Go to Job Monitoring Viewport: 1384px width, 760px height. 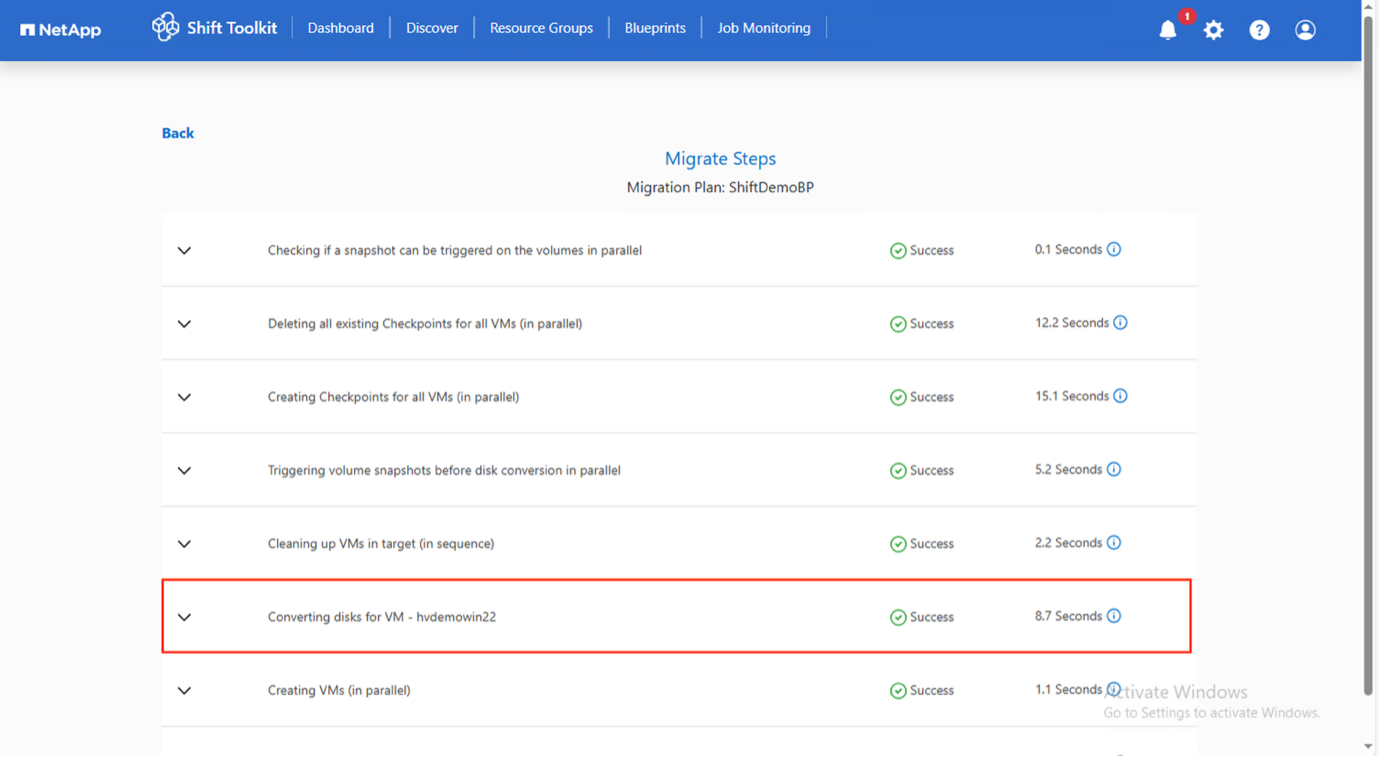[x=763, y=28]
